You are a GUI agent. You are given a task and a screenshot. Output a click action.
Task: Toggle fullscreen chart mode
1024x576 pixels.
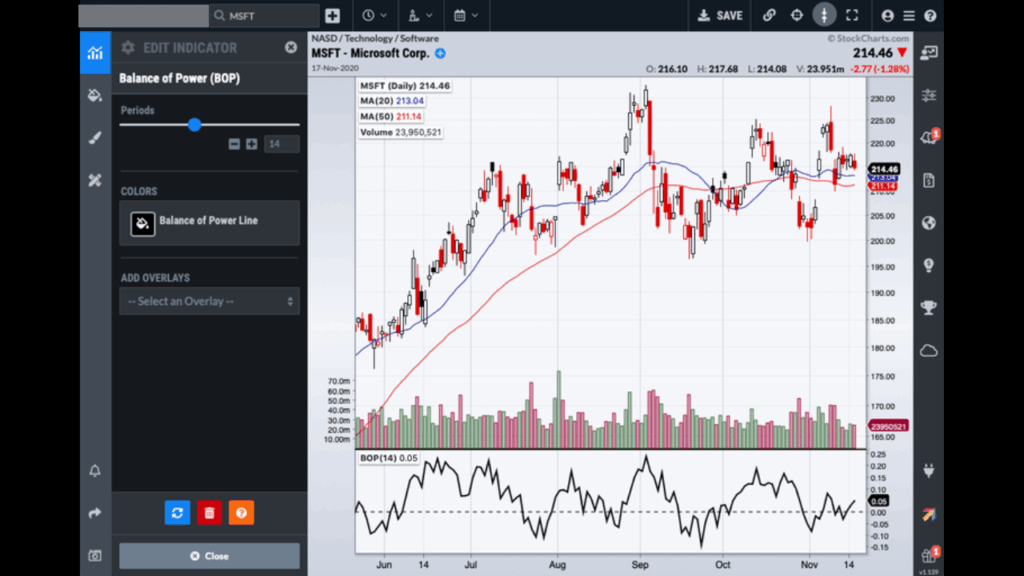[852, 15]
